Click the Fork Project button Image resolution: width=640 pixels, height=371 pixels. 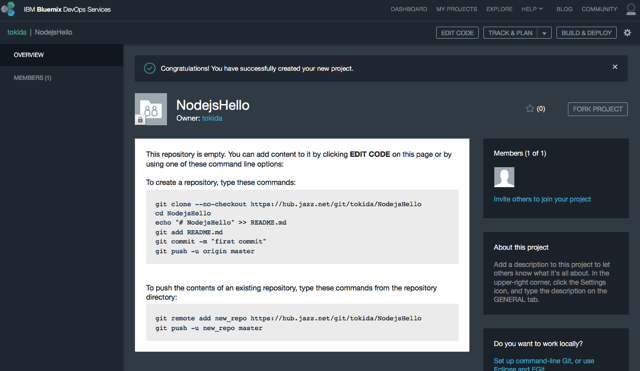pos(598,109)
